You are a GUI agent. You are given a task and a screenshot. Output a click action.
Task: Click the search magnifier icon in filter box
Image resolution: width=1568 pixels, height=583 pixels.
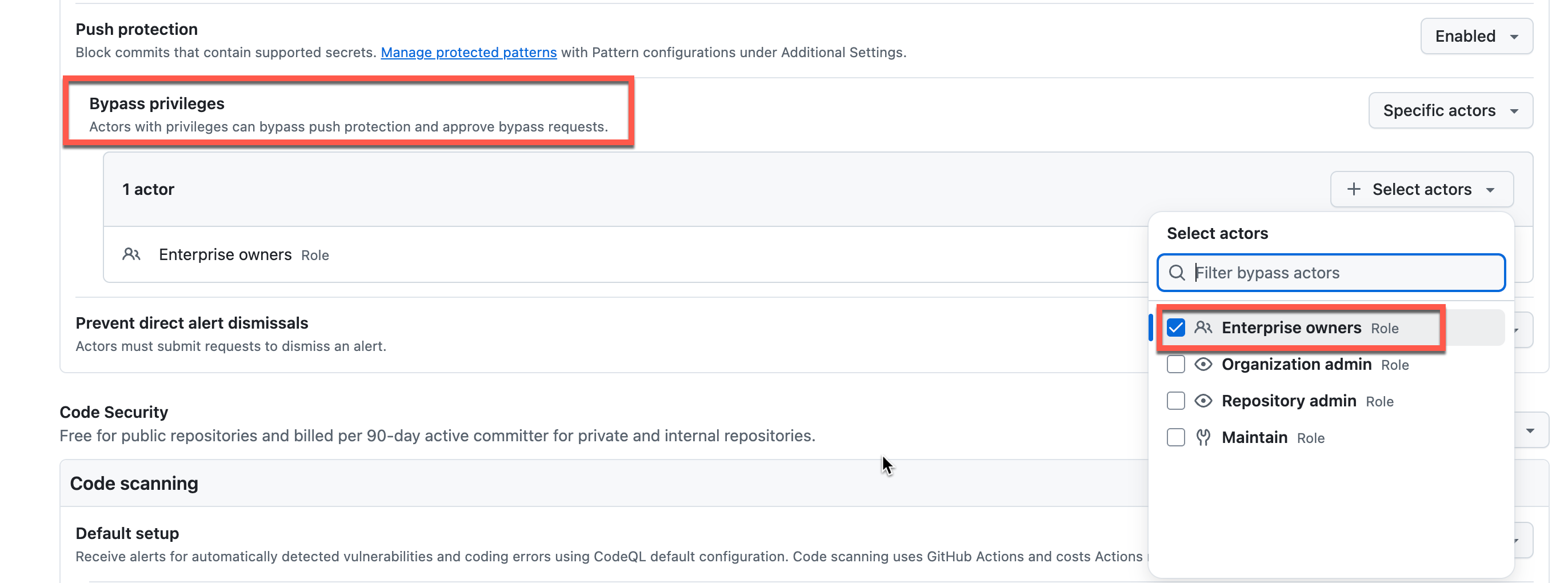(x=1177, y=273)
